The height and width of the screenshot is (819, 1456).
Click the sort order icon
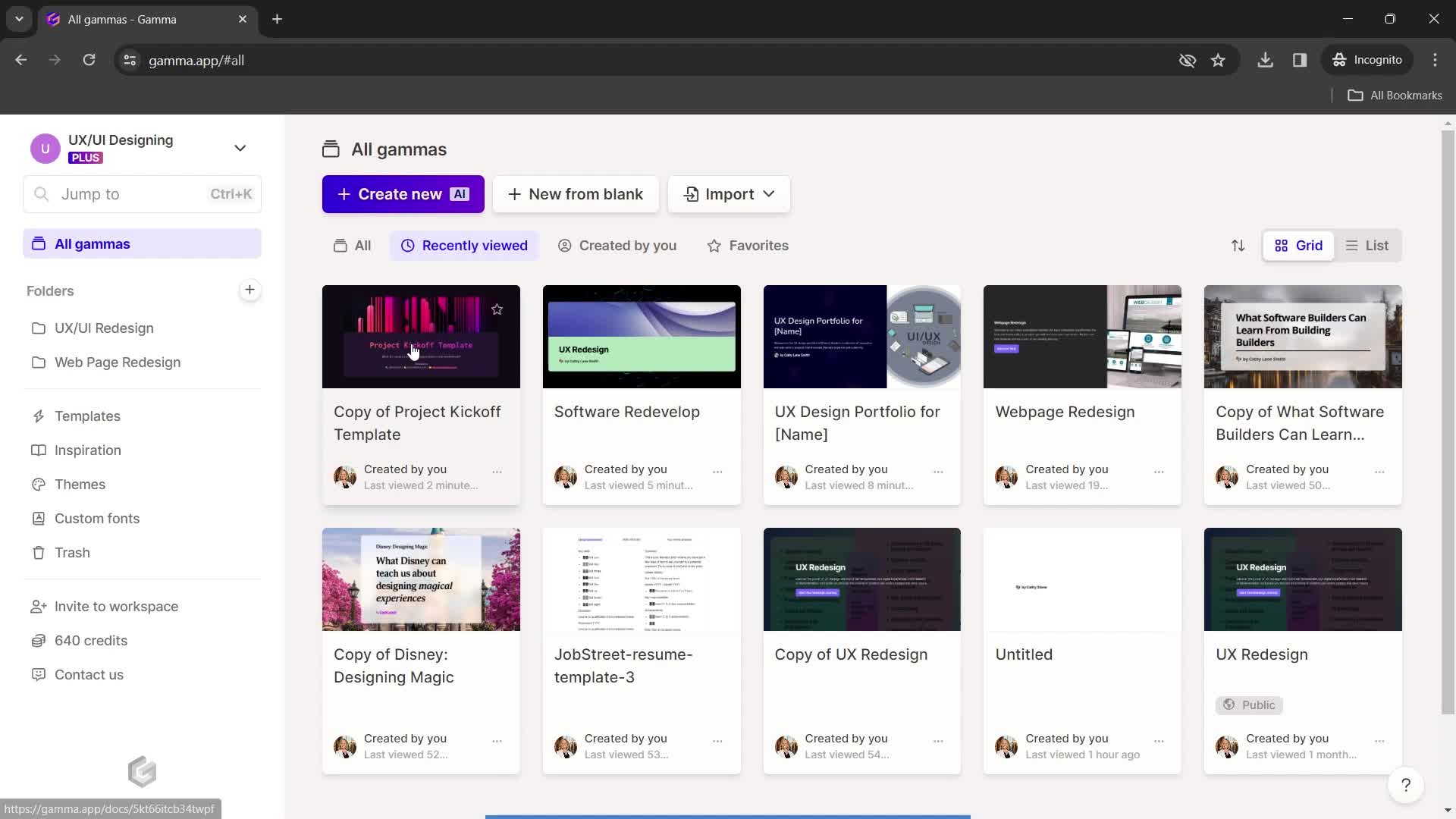tap(1238, 245)
